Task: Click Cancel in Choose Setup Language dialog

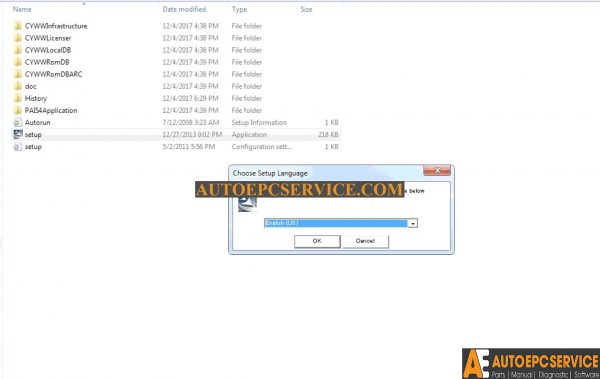Action: pos(365,241)
